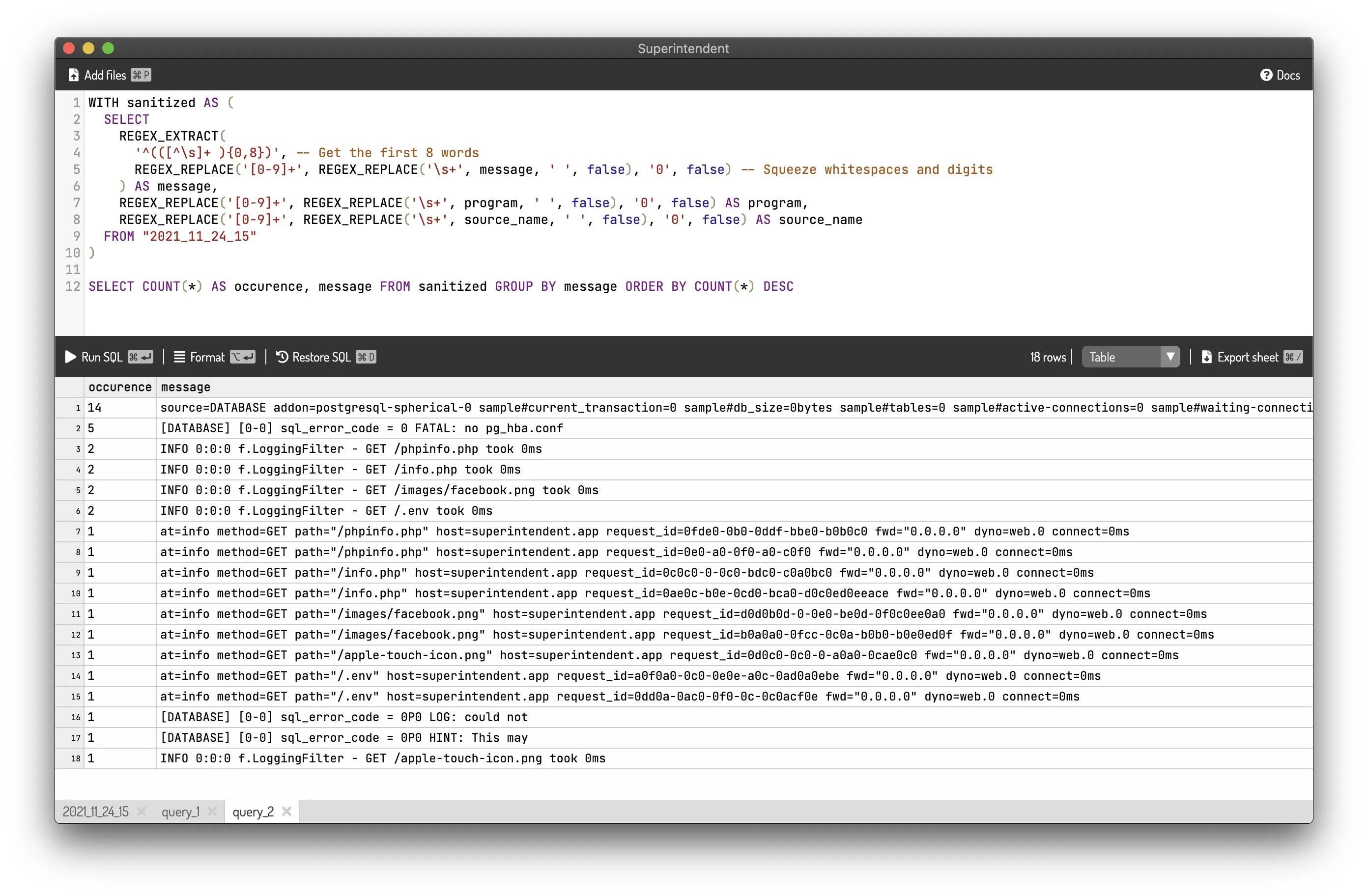Image resolution: width=1368 pixels, height=896 pixels.
Task: Click the Docs question mark icon
Action: point(1266,75)
